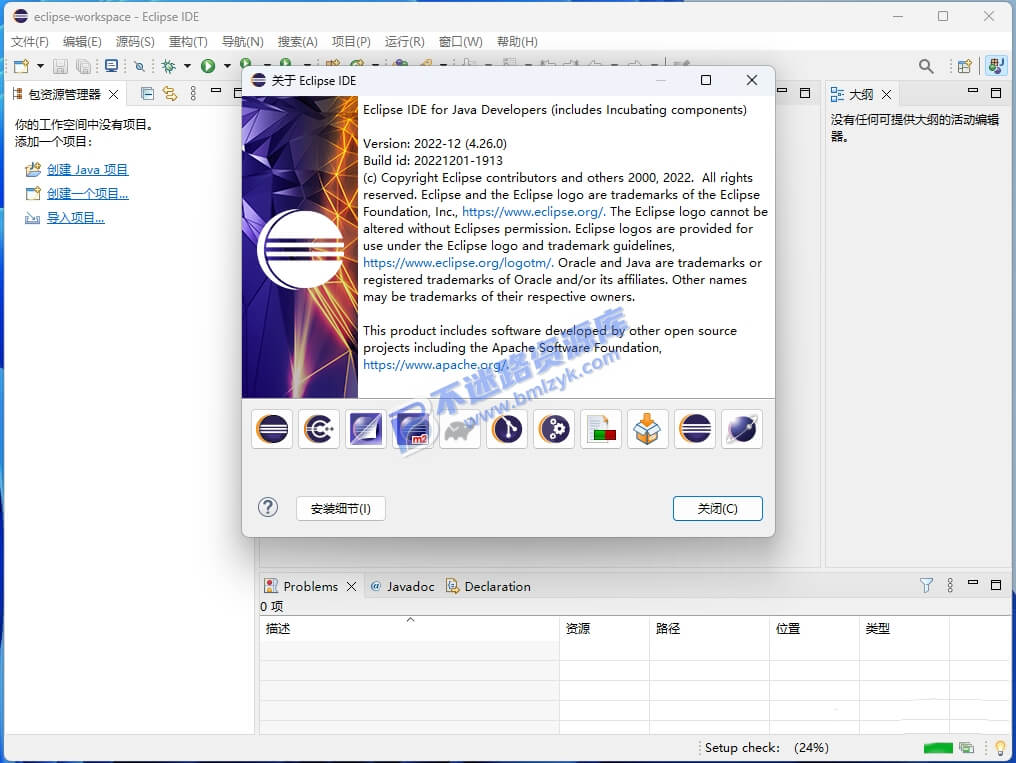
Task: Toggle Skip All Breakpoints in toolbar
Action: click(139, 66)
